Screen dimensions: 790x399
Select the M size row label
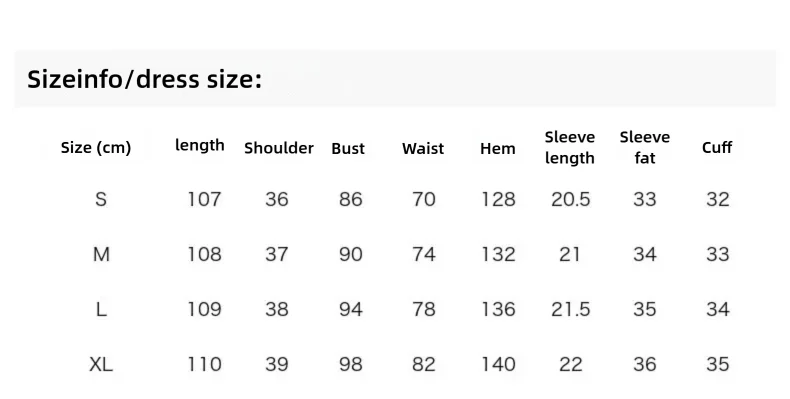click(101, 254)
